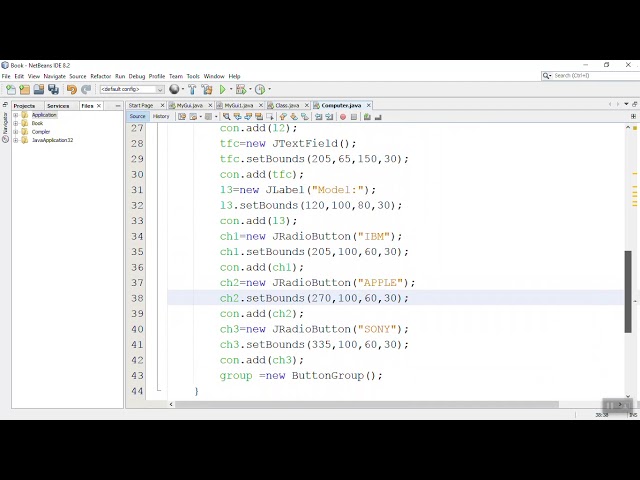640x480 pixels.
Task: Click the Save All toolbar icon
Action: [53, 89]
